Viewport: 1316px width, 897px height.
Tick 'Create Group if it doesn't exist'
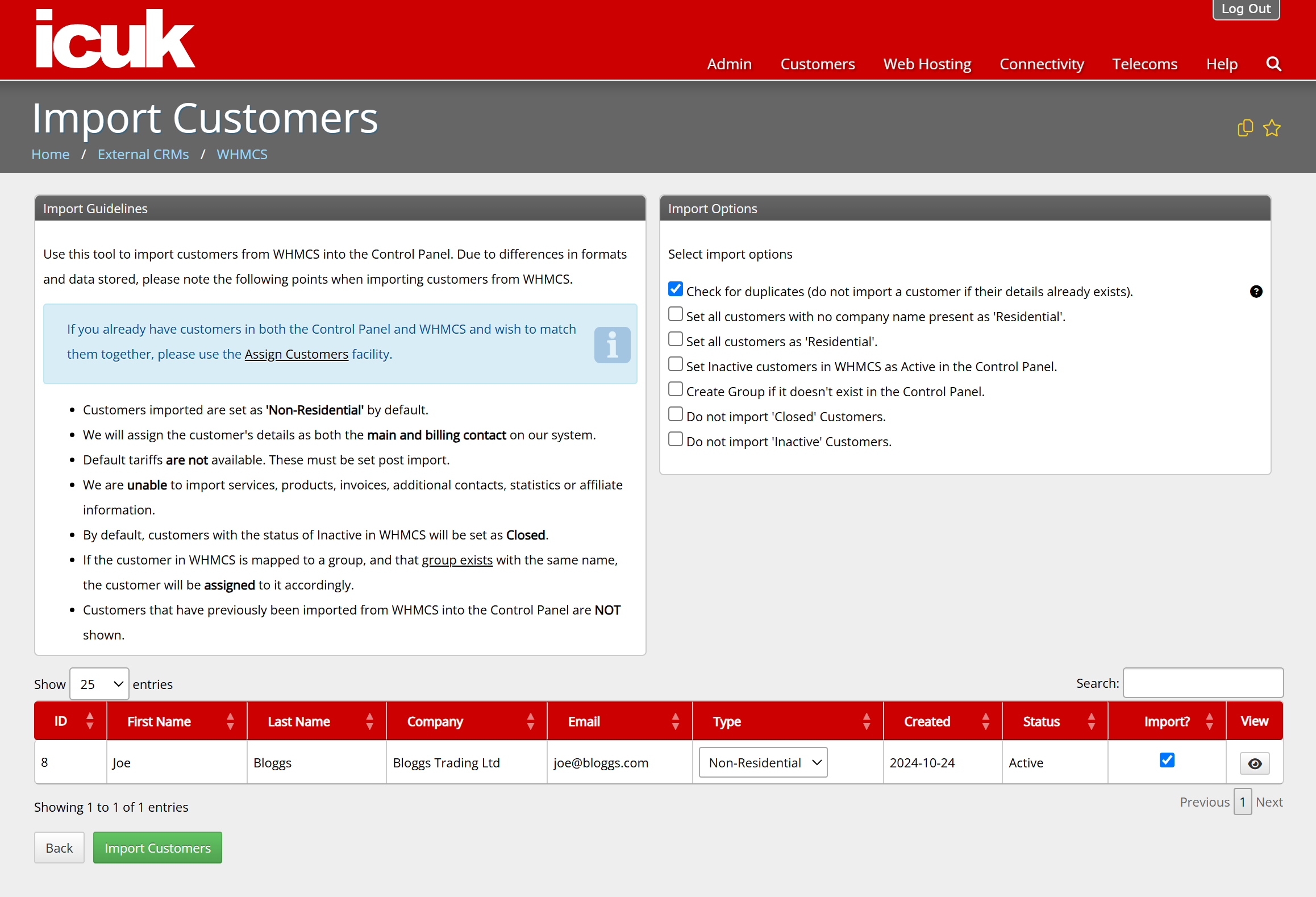(x=676, y=389)
